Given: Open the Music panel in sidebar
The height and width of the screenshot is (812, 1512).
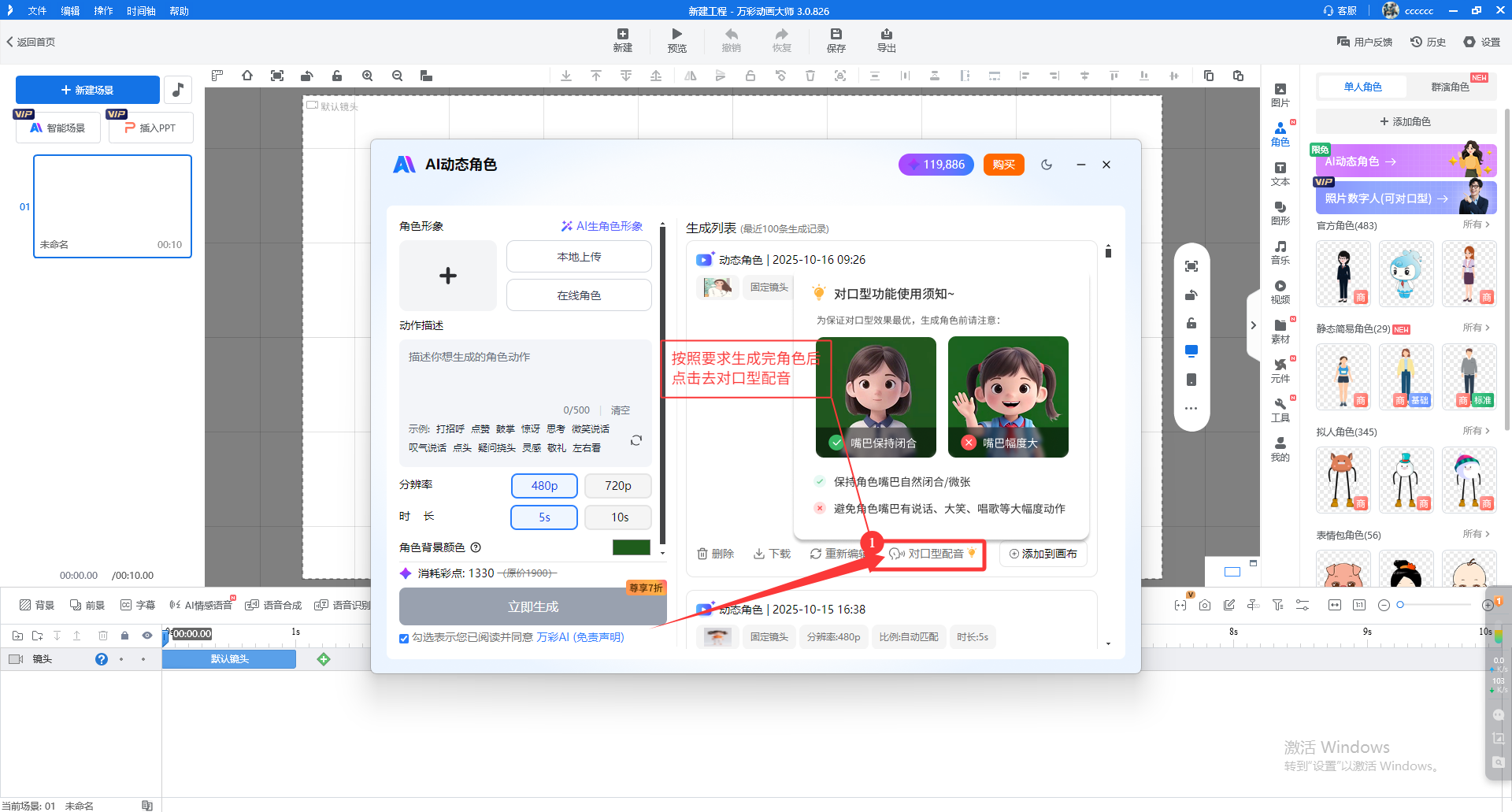Looking at the screenshot, I should click(1280, 252).
